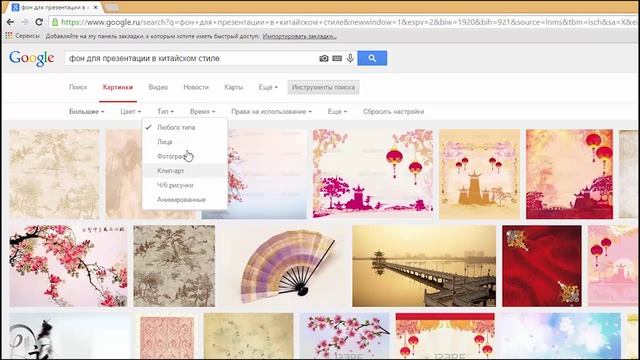Close the current browser tab
The width and height of the screenshot is (640, 360).
96,7
